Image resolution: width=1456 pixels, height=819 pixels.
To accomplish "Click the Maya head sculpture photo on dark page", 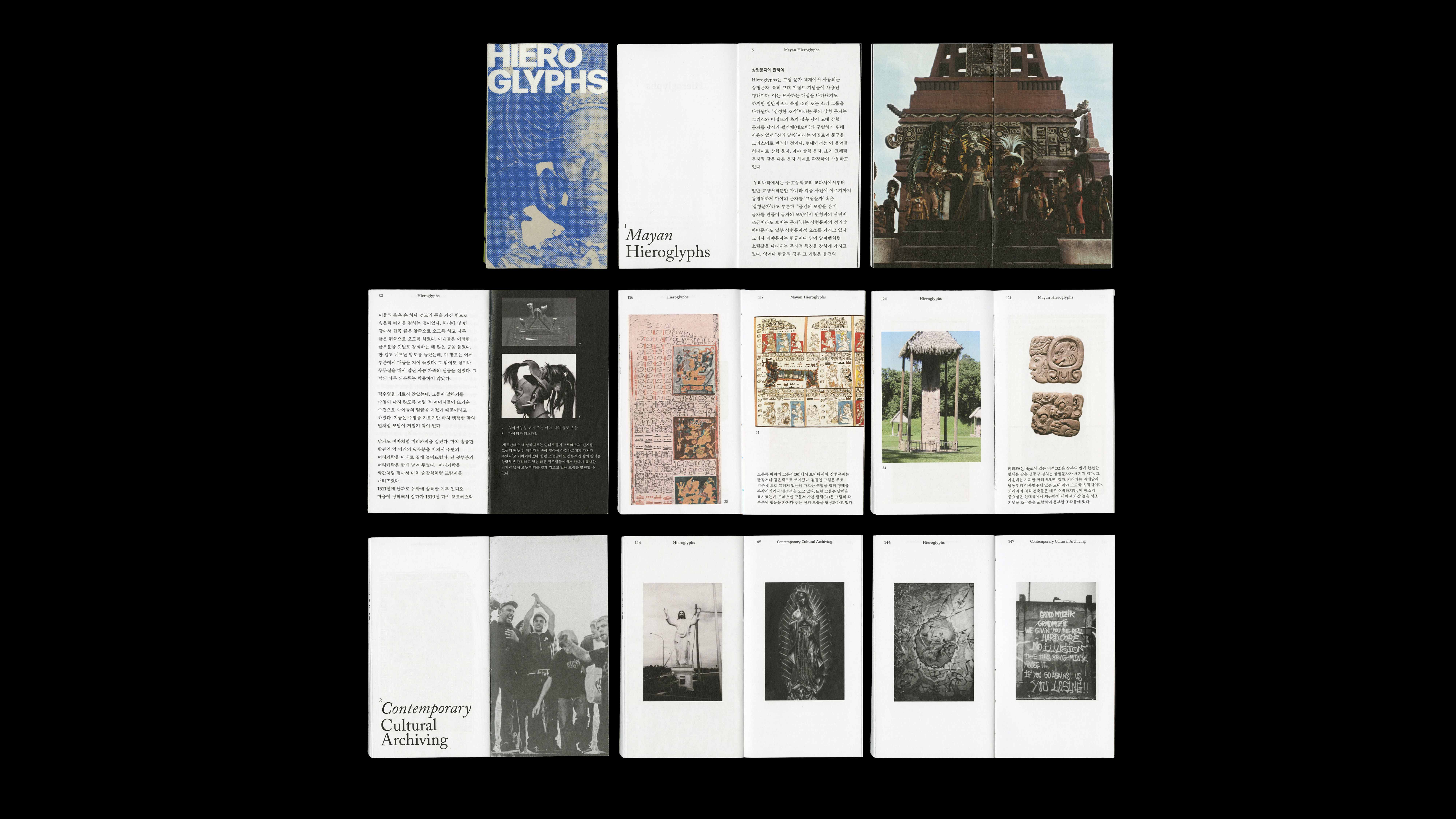I will click(539, 386).
